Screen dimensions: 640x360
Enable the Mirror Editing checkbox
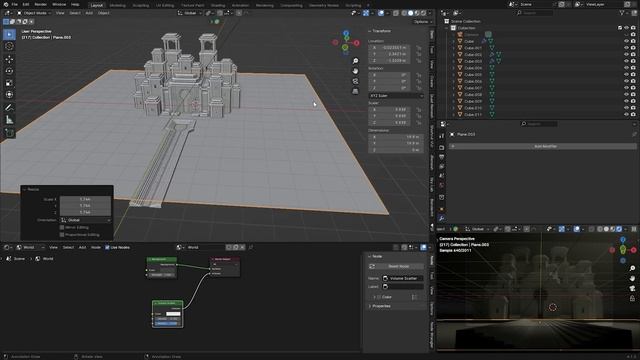[62, 227]
